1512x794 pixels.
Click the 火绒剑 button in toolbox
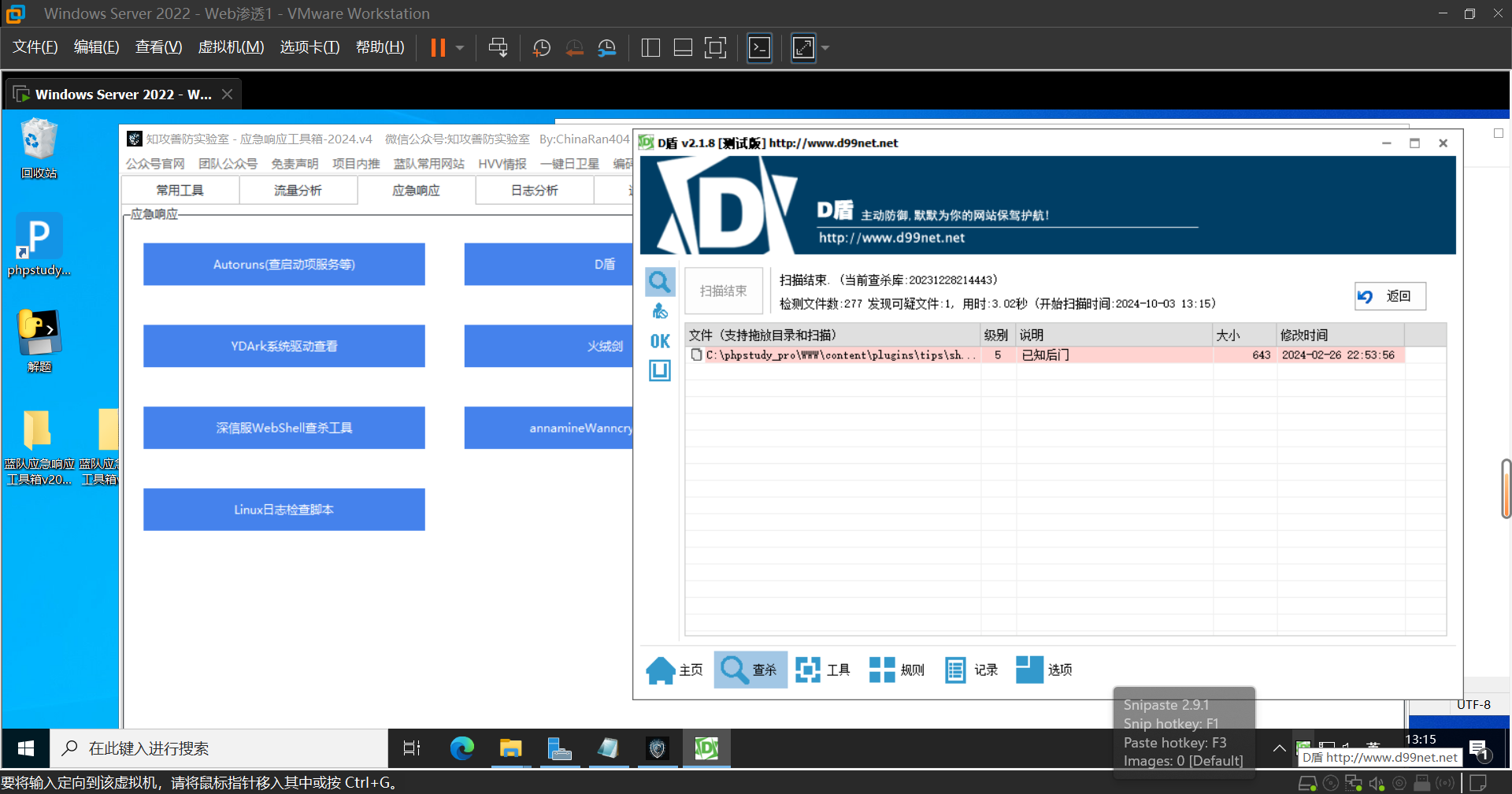[x=549, y=347]
